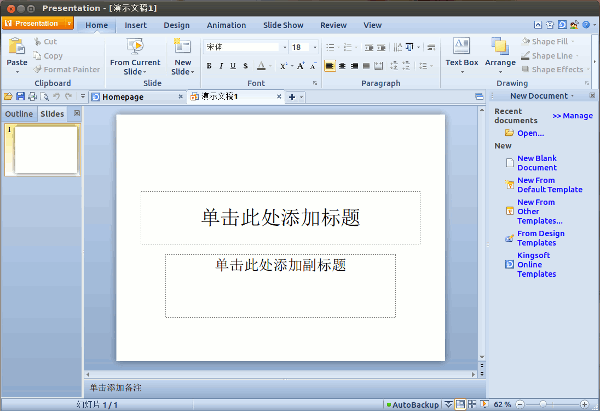The width and height of the screenshot is (600, 411).
Task: Decrease the paragraph indent level
Action: click(369, 47)
